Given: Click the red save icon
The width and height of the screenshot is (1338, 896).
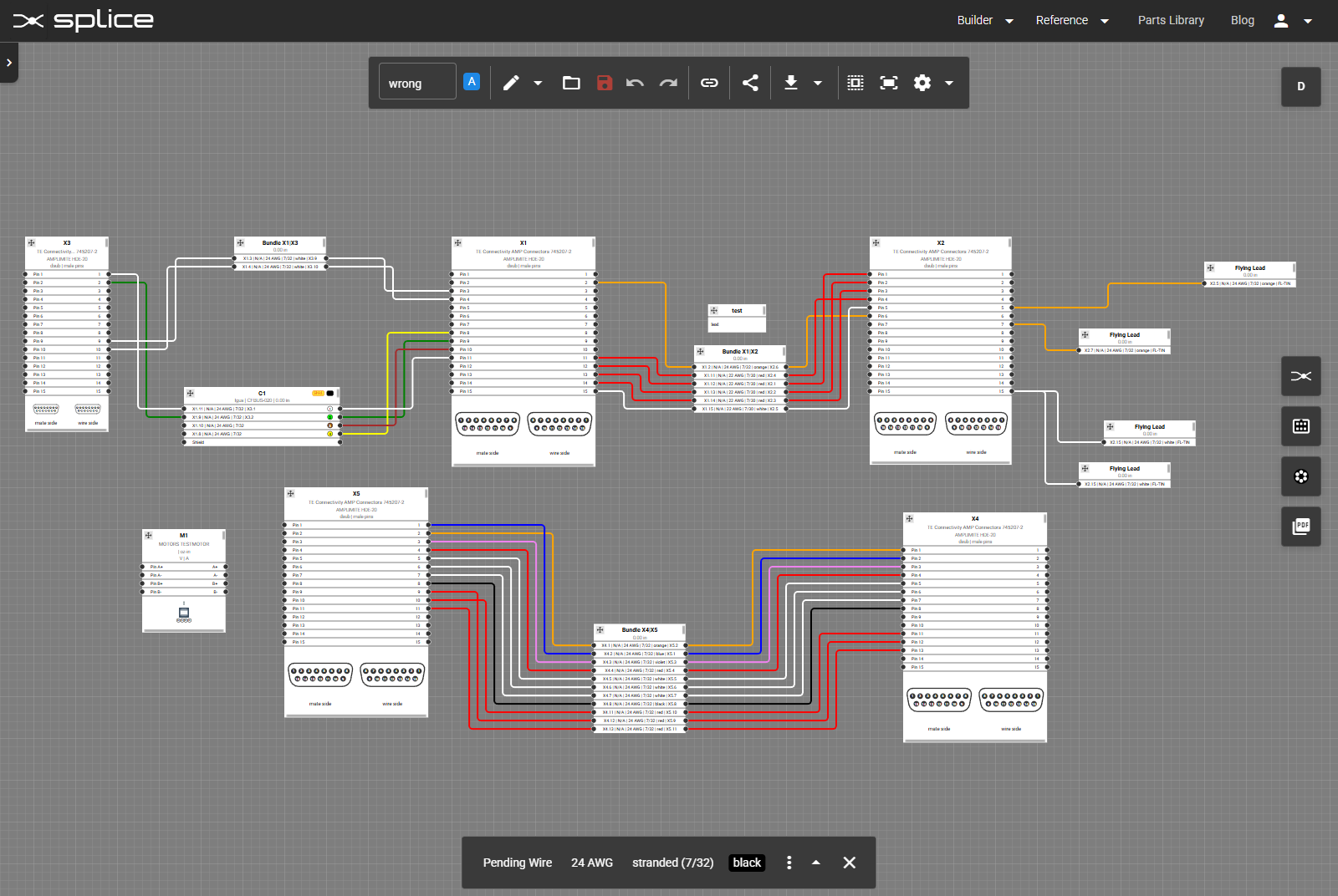Looking at the screenshot, I should (605, 83).
